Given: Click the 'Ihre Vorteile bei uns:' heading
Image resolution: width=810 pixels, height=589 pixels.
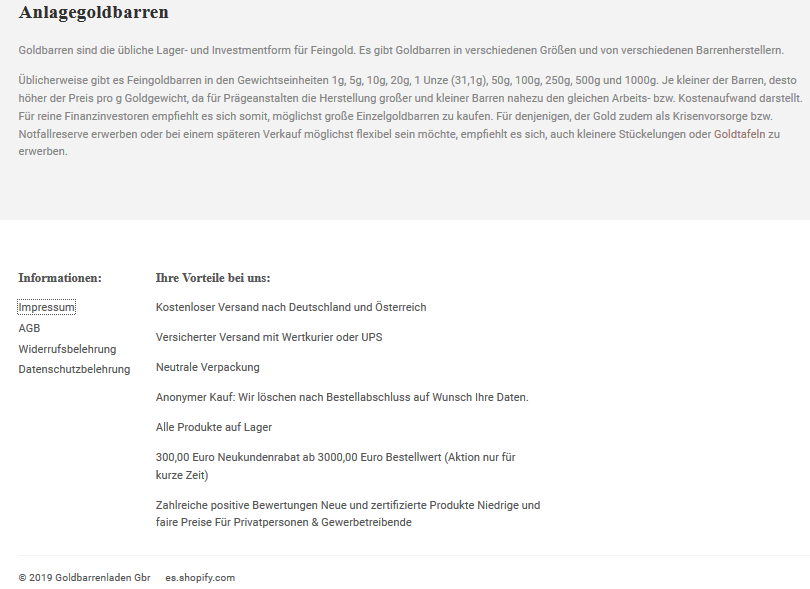Looking at the screenshot, I should [213, 278].
